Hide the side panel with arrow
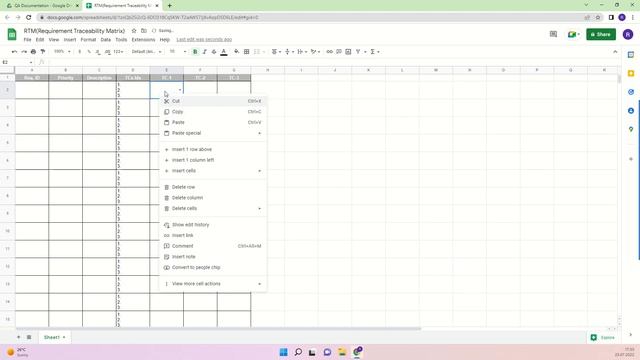The height and width of the screenshot is (360, 640). click(x=631, y=335)
